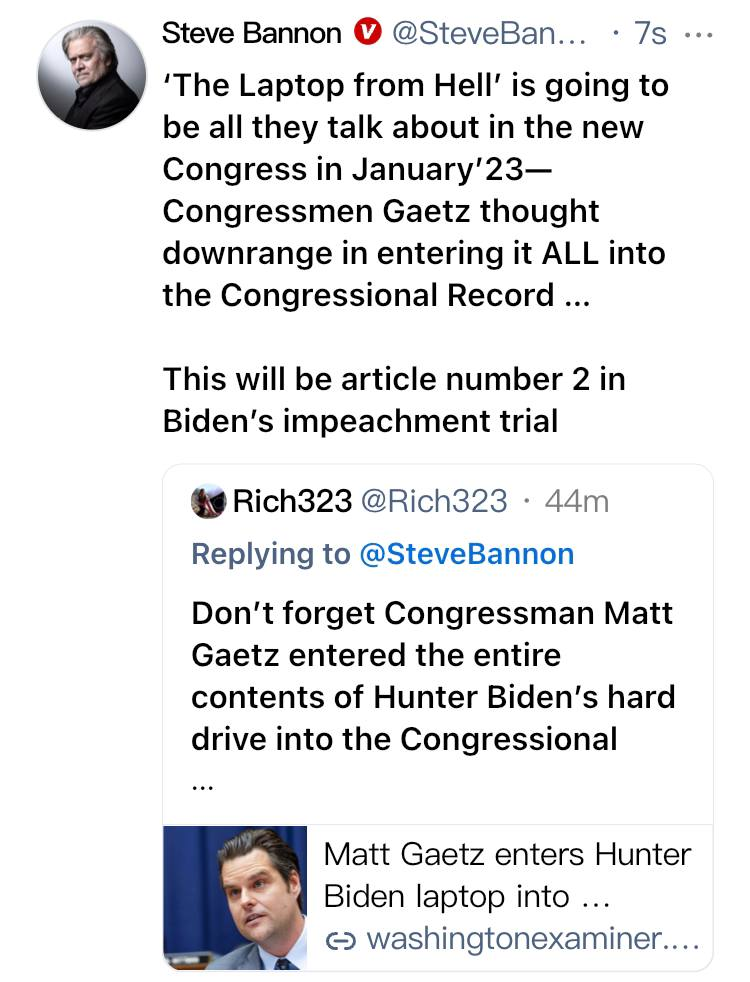Open the Matt Gaetz photo thumbnail

pyautogui.click(x=235, y=897)
